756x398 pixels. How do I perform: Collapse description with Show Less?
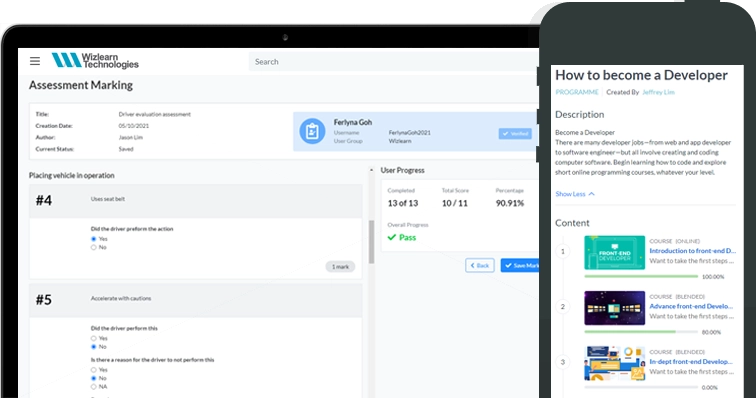pos(575,194)
